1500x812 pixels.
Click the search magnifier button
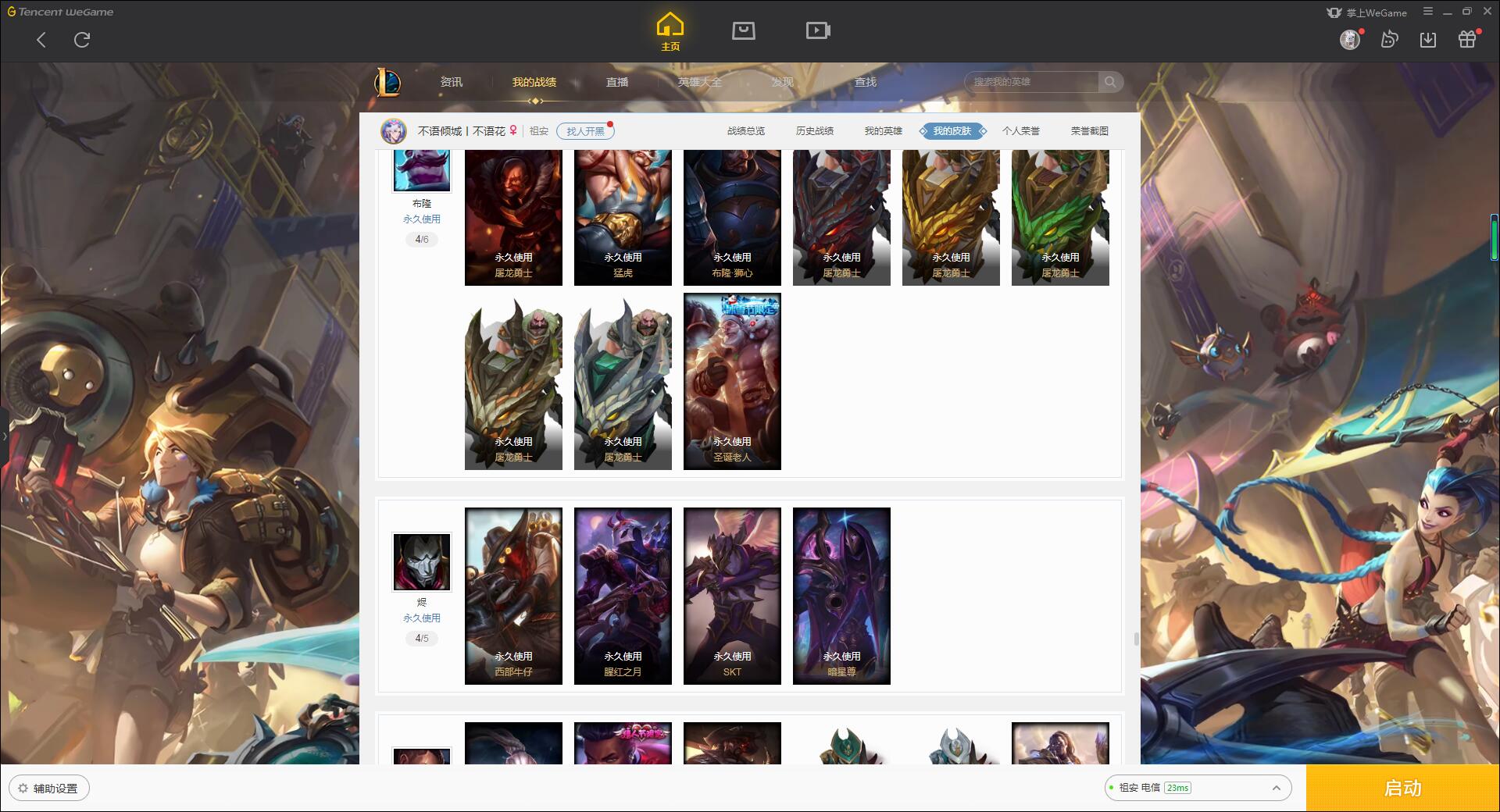point(1110,82)
